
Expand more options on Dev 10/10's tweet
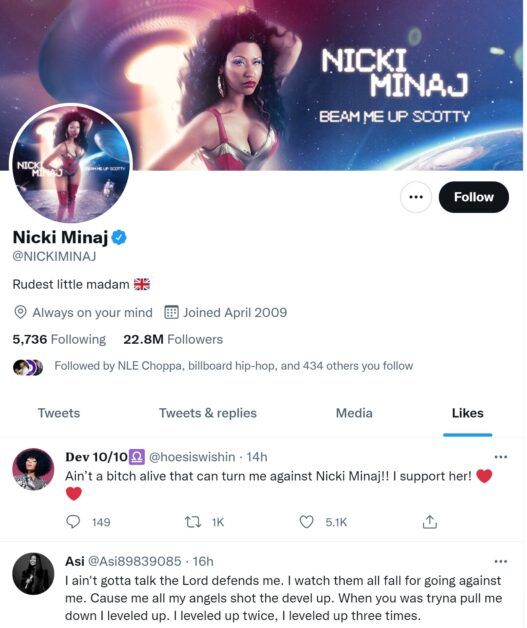coord(501,457)
